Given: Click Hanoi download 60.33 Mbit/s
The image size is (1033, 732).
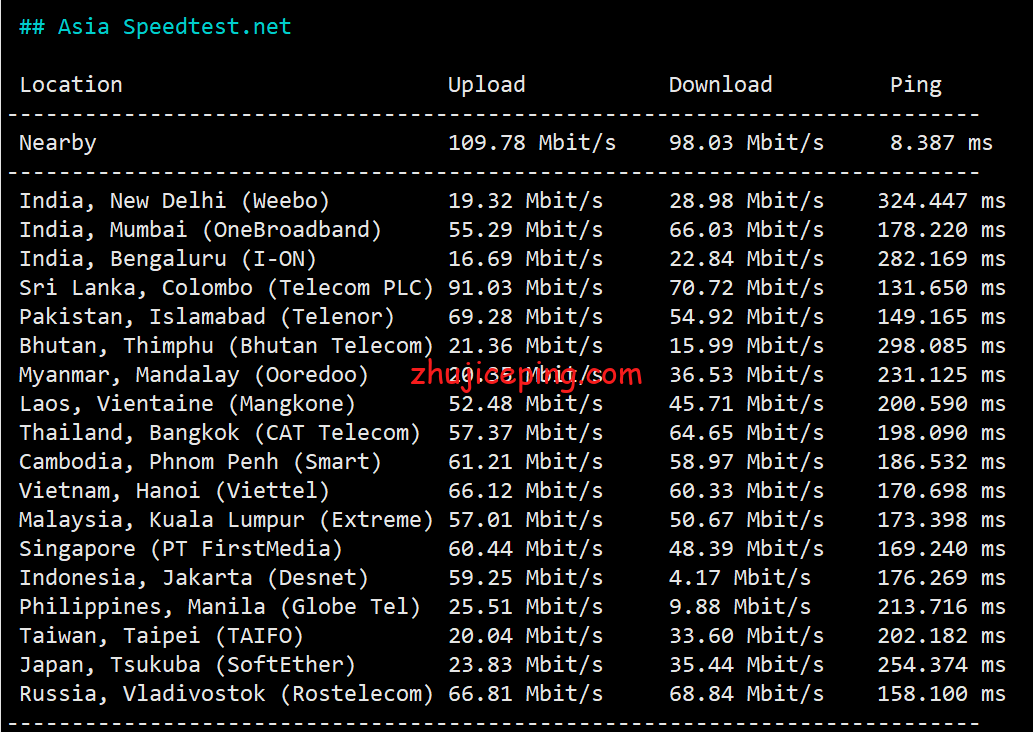Looking at the screenshot, I should tap(746, 491).
